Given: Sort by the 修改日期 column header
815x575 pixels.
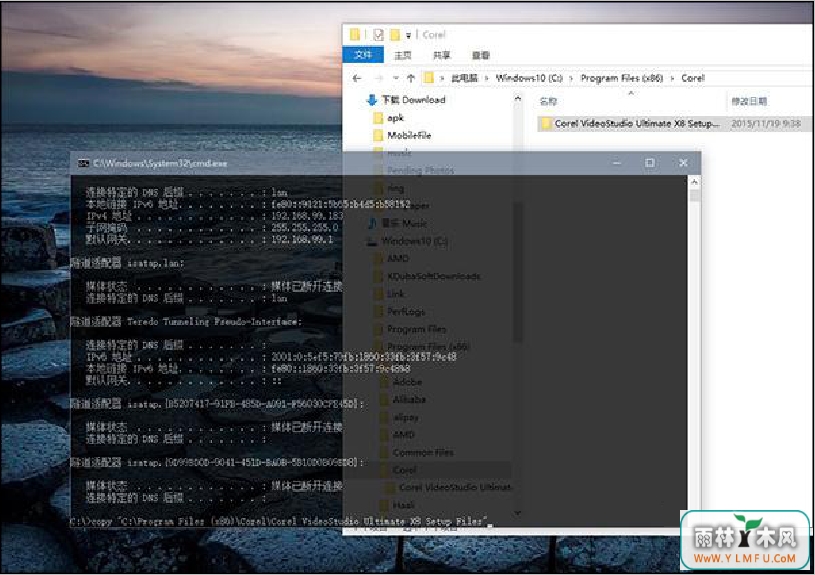Looking at the screenshot, I should coord(749,101).
